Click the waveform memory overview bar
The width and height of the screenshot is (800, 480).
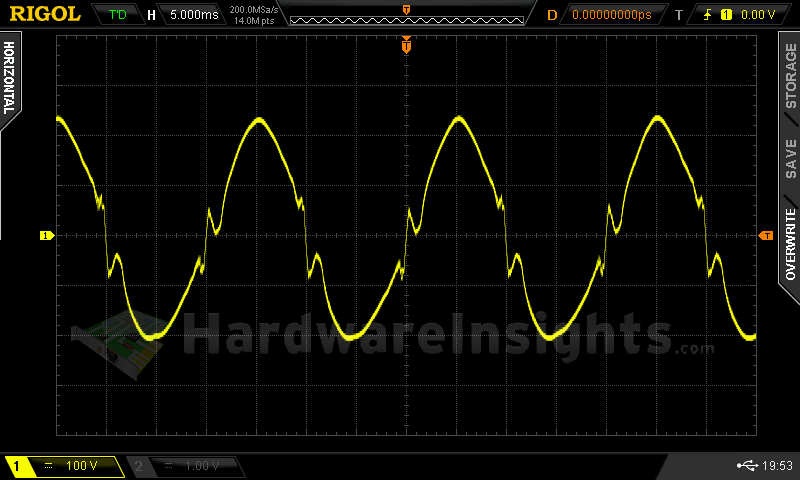tap(407, 20)
